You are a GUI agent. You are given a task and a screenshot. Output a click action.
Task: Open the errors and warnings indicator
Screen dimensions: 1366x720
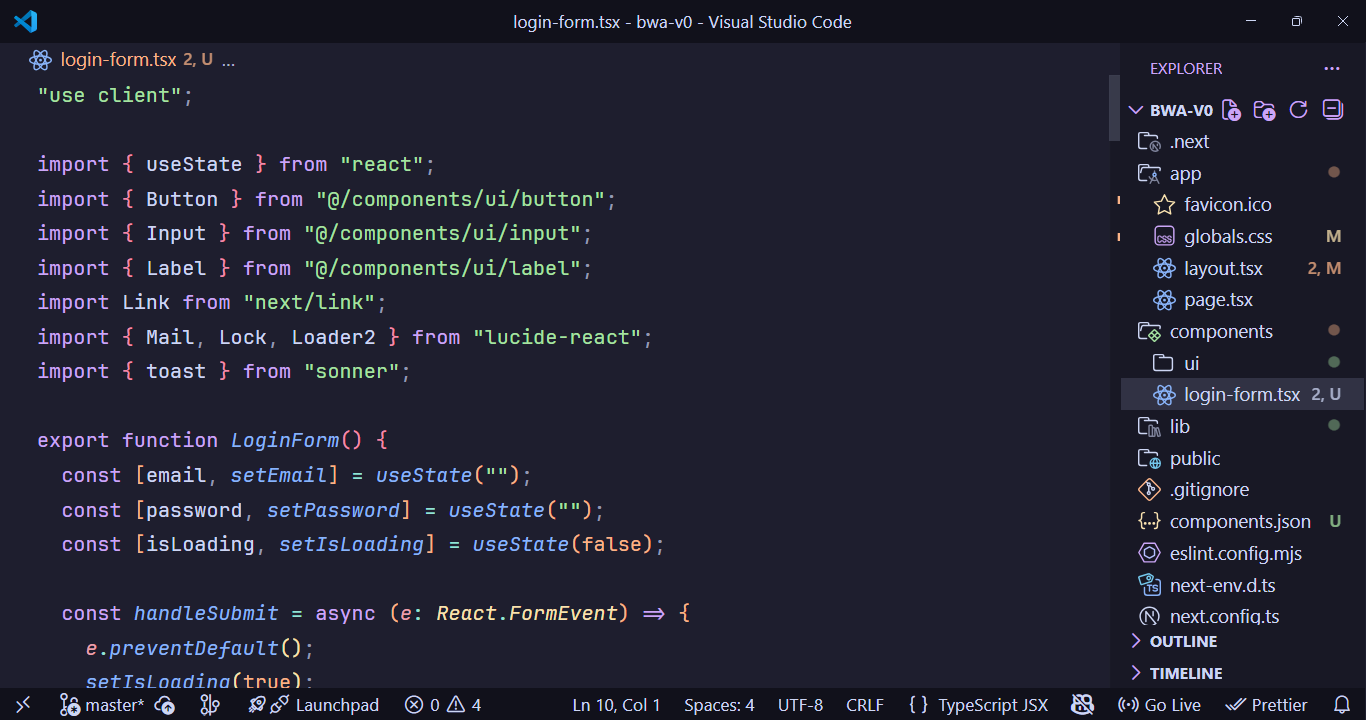pyautogui.click(x=443, y=705)
